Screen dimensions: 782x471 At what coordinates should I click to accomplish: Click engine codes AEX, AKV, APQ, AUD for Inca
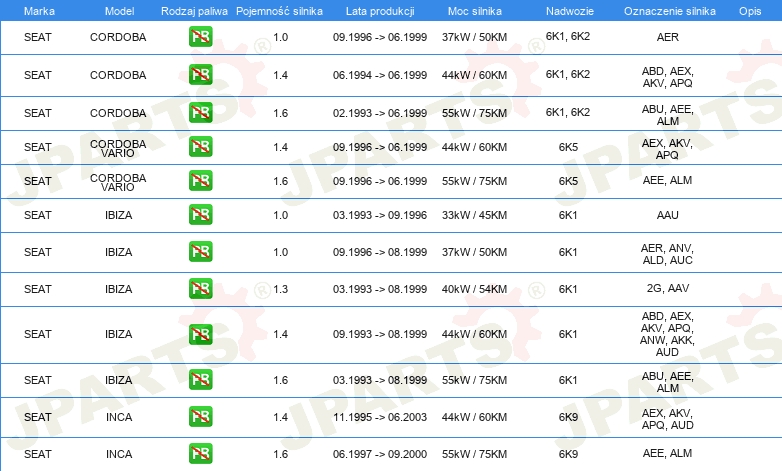667,419
